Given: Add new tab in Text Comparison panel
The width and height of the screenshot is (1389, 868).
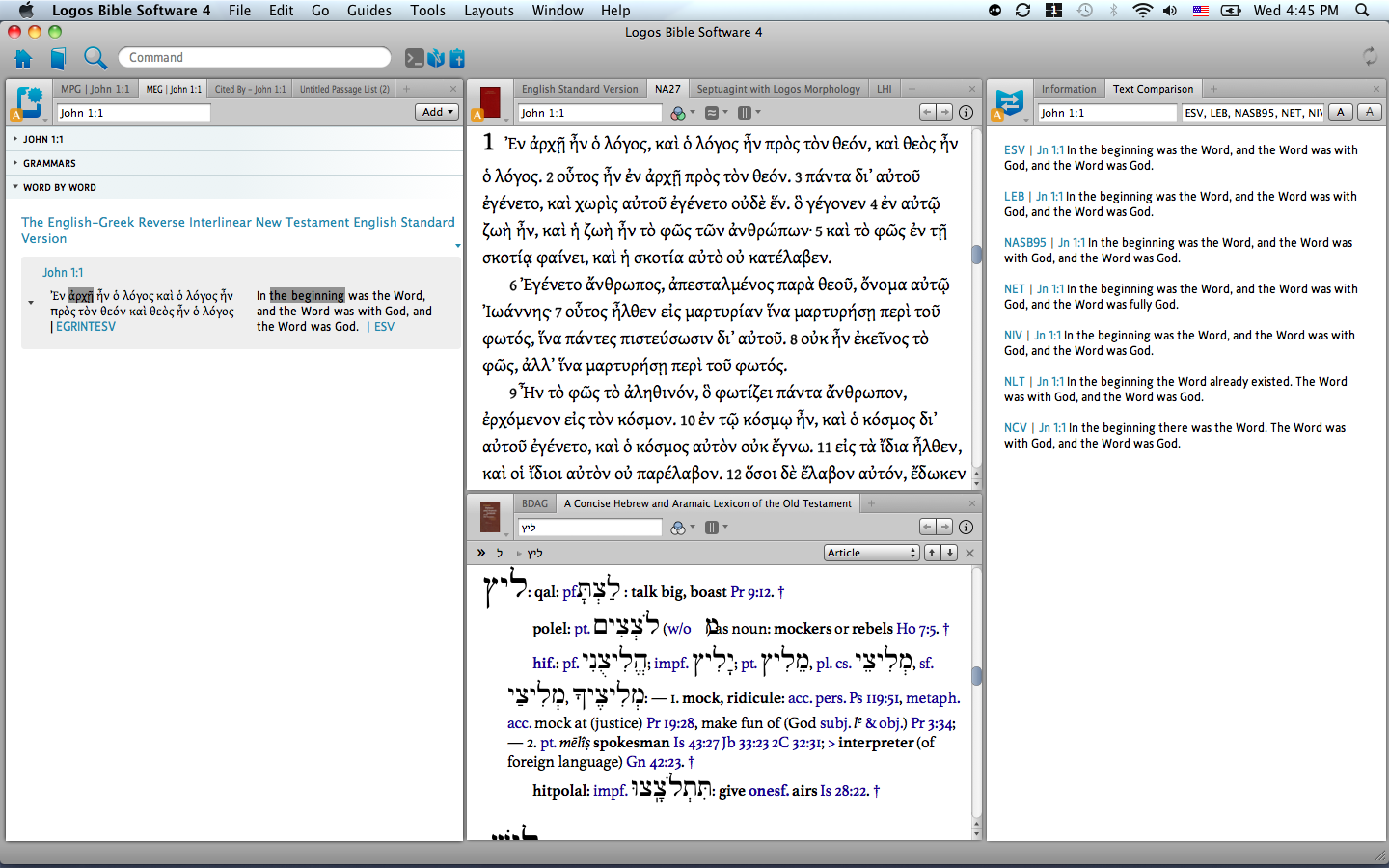Looking at the screenshot, I should tap(1213, 89).
